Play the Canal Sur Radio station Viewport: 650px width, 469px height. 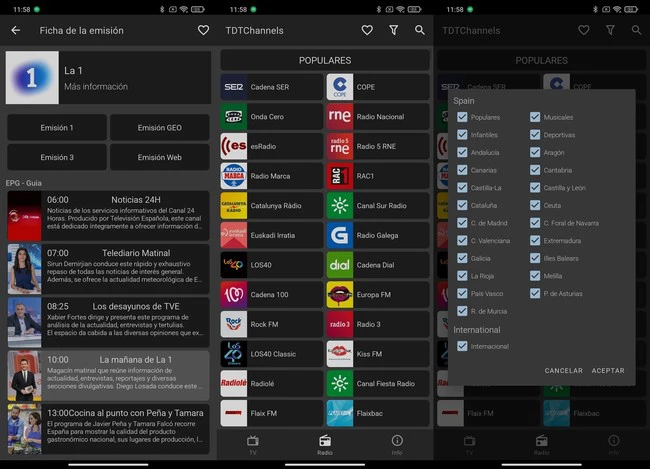[378, 206]
